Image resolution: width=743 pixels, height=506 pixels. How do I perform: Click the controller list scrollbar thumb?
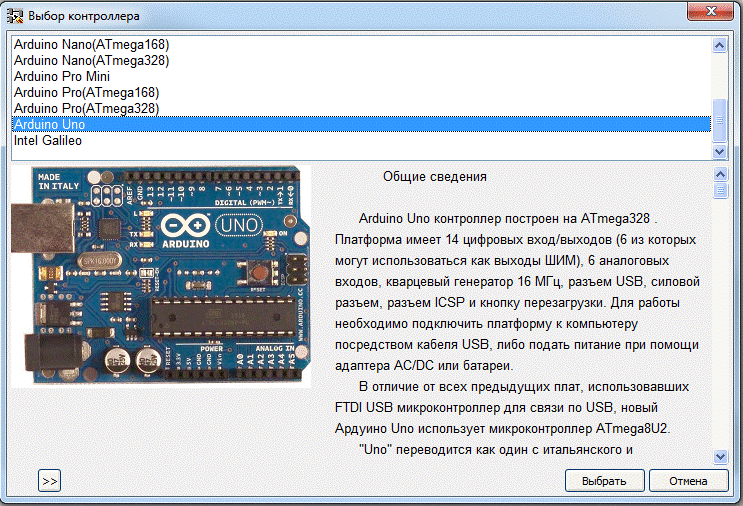pos(719,120)
